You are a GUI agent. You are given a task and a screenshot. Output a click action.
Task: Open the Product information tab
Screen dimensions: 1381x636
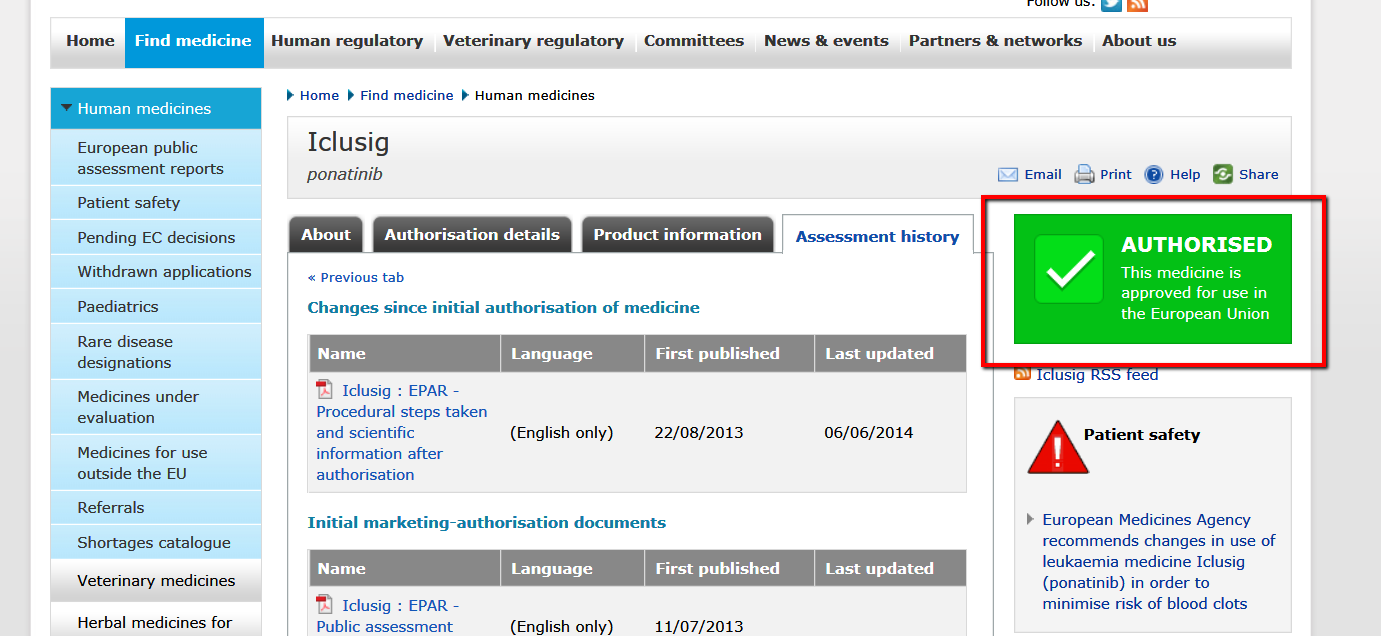[x=677, y=235]
